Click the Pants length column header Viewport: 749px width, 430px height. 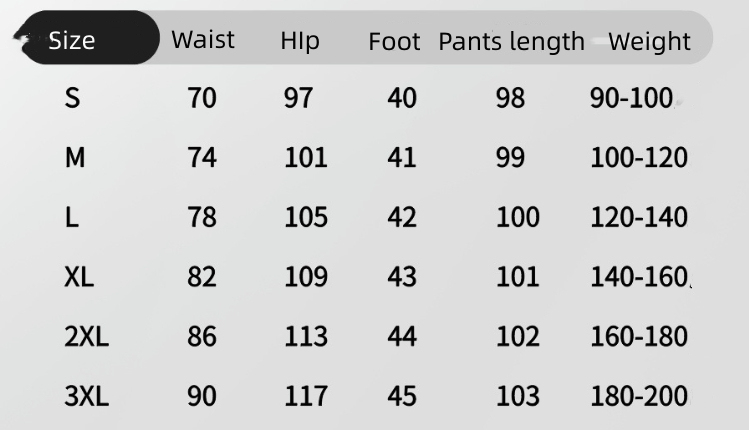(511, 41)
